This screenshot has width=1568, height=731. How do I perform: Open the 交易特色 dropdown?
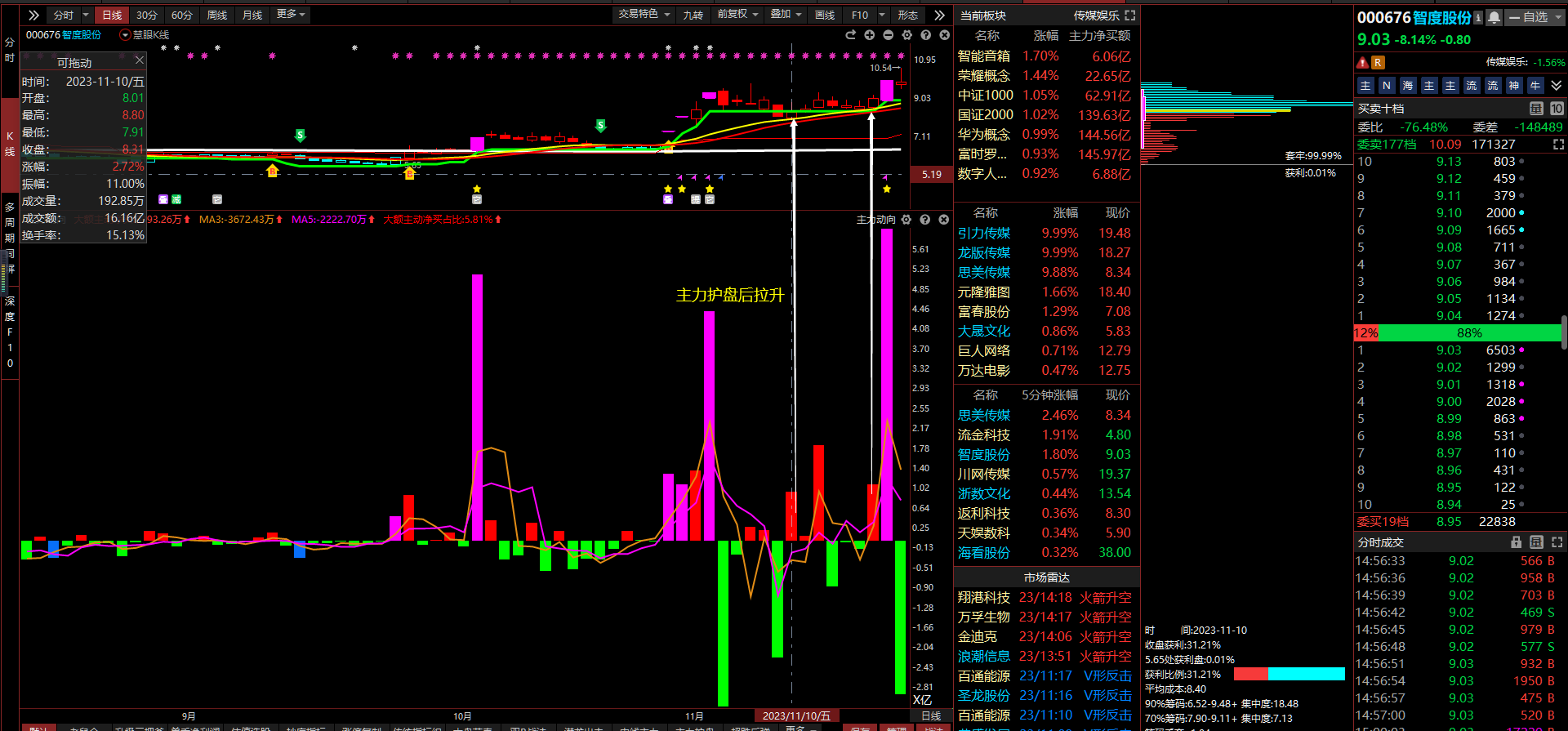(644, 15)
